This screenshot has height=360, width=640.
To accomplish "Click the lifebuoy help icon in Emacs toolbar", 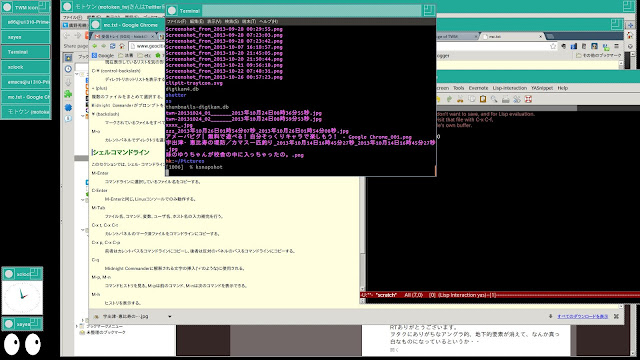I will coord(528,99).
